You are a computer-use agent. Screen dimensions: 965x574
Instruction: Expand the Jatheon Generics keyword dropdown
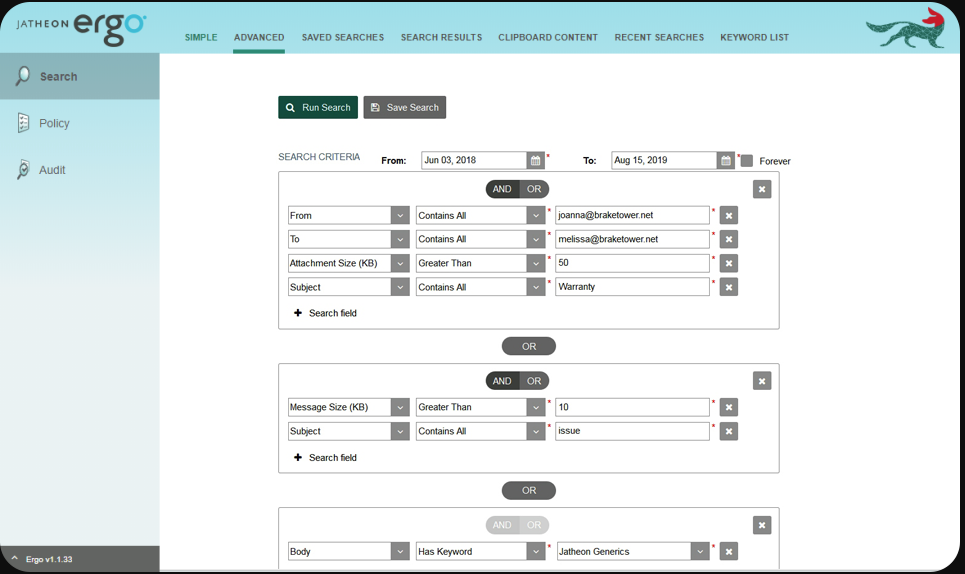tap(700, 551)
